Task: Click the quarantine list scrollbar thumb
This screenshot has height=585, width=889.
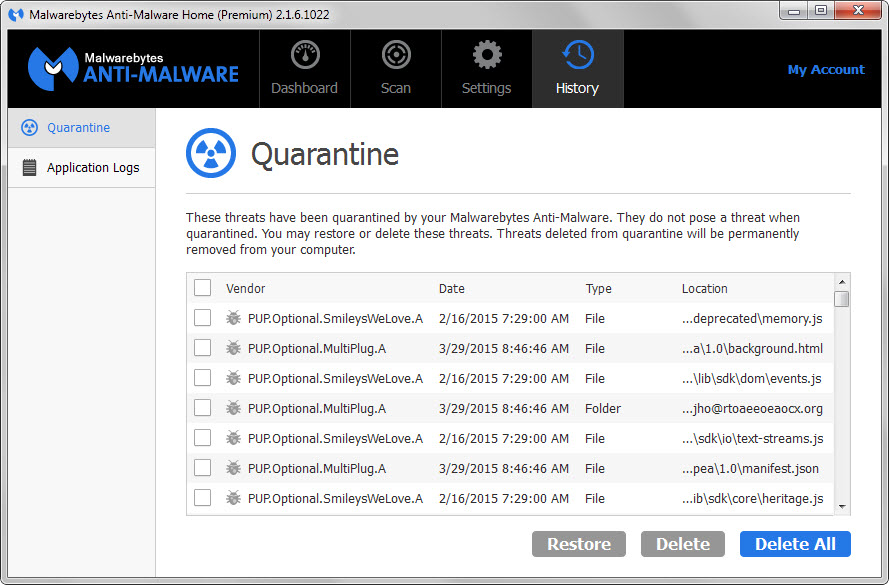Action: pos(842,299)
